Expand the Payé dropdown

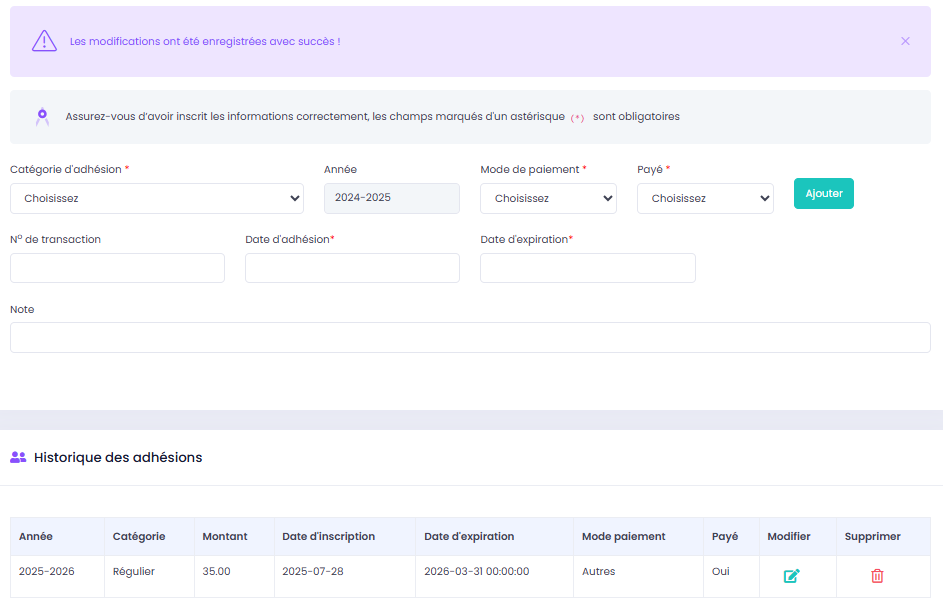coord(705,198)
